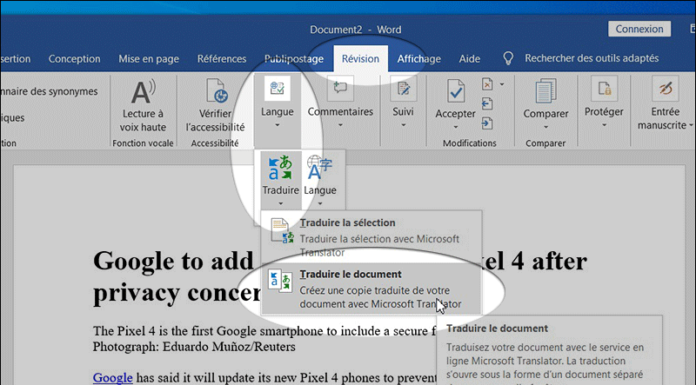The width and height of the screenshot is (696, 385).
Task: Click the Comparer documents icon
Action: tap(546, 91)
